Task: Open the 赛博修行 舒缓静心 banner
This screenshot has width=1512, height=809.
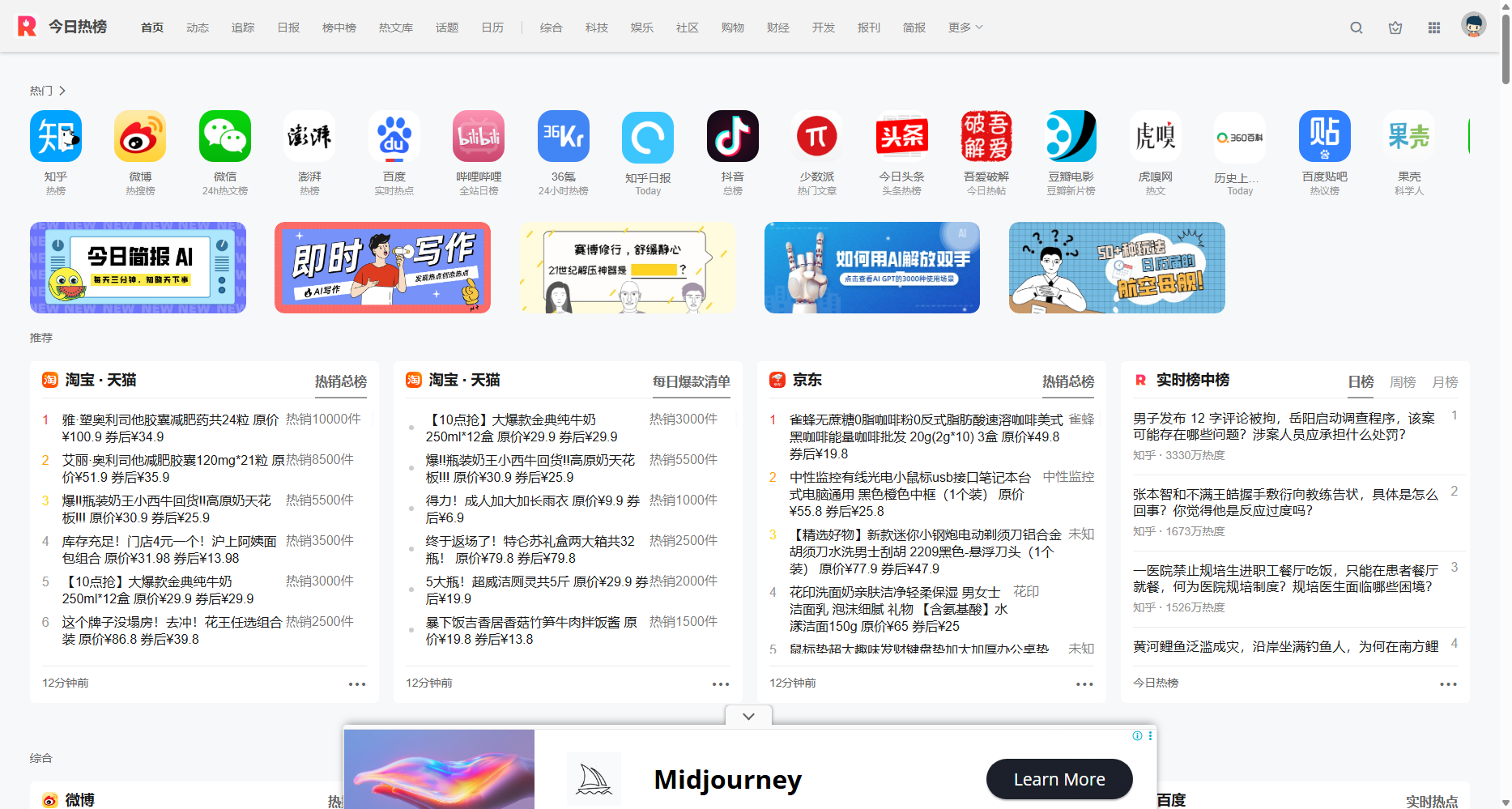Action: [628, 267]
